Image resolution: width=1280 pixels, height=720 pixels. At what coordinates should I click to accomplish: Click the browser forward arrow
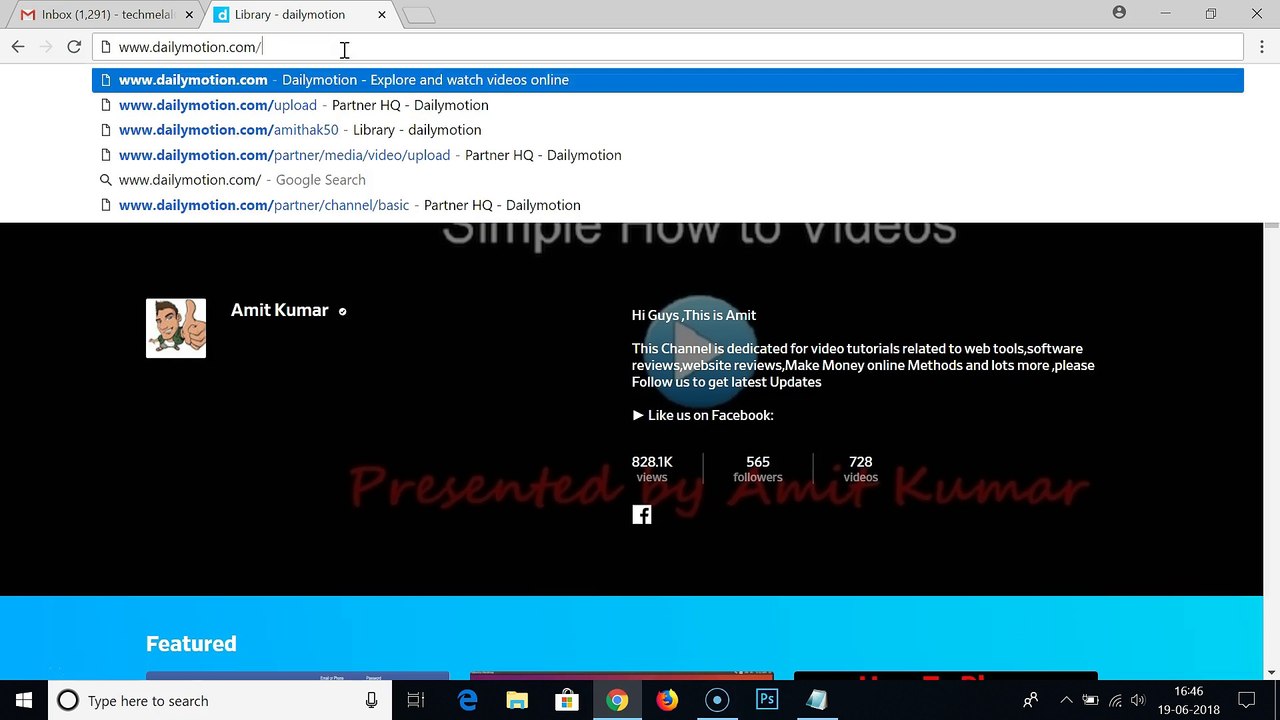(x=46, y=47)
